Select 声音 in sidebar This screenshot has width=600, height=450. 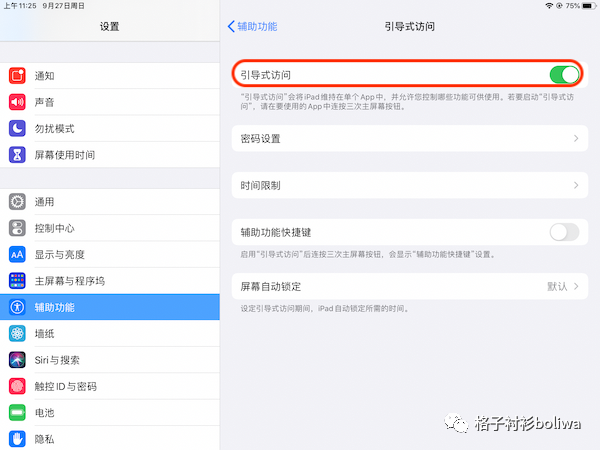tap(110, 102)
